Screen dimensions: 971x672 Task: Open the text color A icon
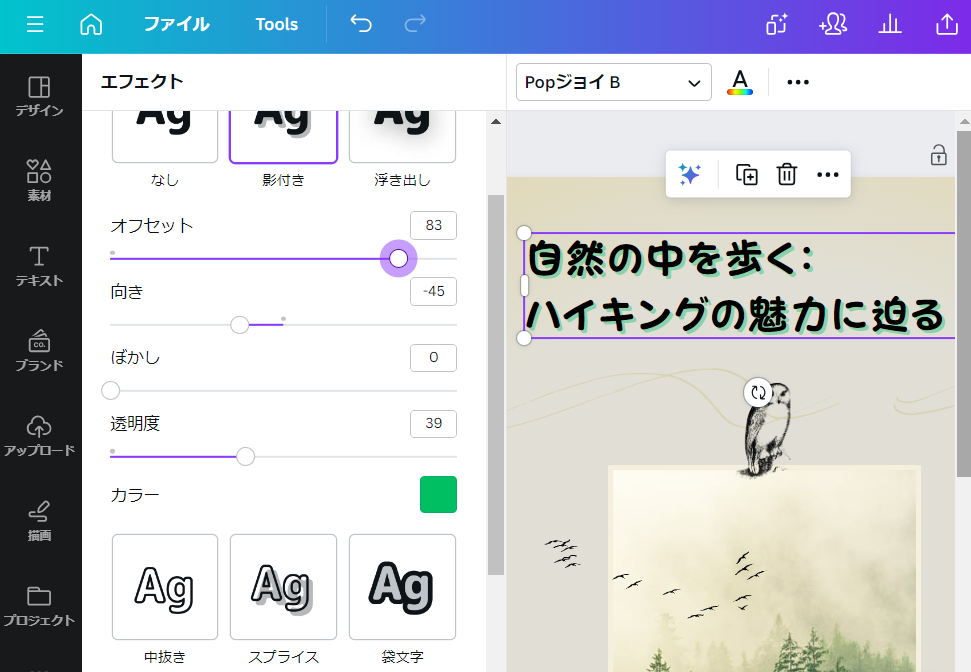click(740, 82)
